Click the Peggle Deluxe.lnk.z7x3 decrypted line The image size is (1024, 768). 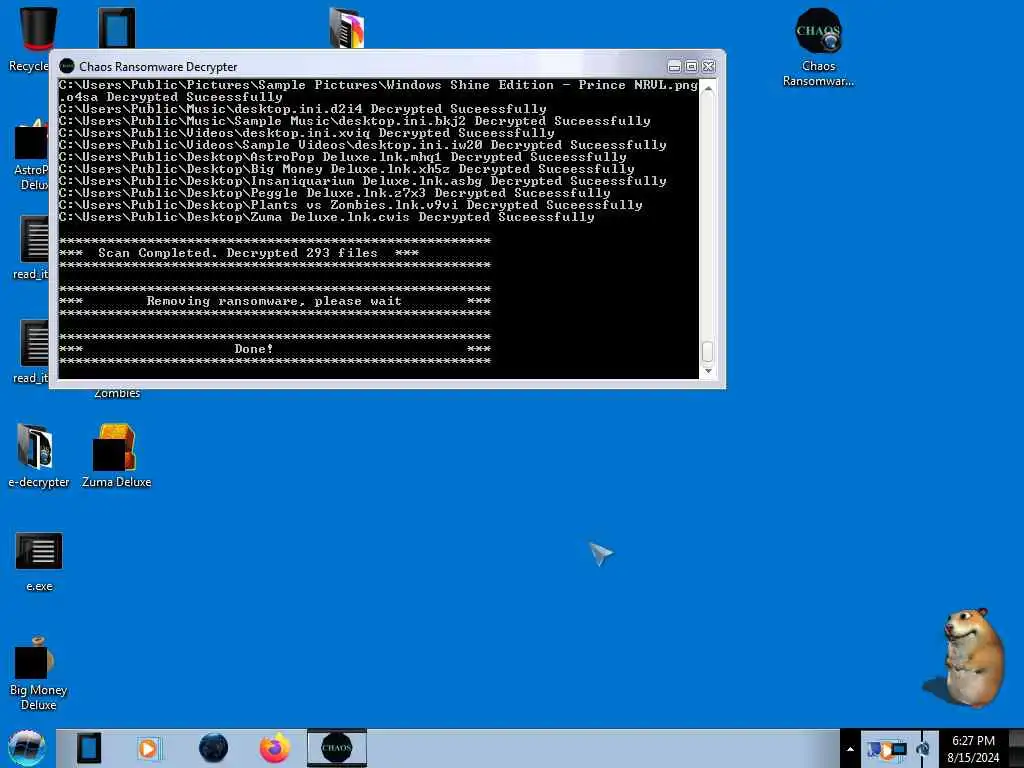[x=334, y=193]
